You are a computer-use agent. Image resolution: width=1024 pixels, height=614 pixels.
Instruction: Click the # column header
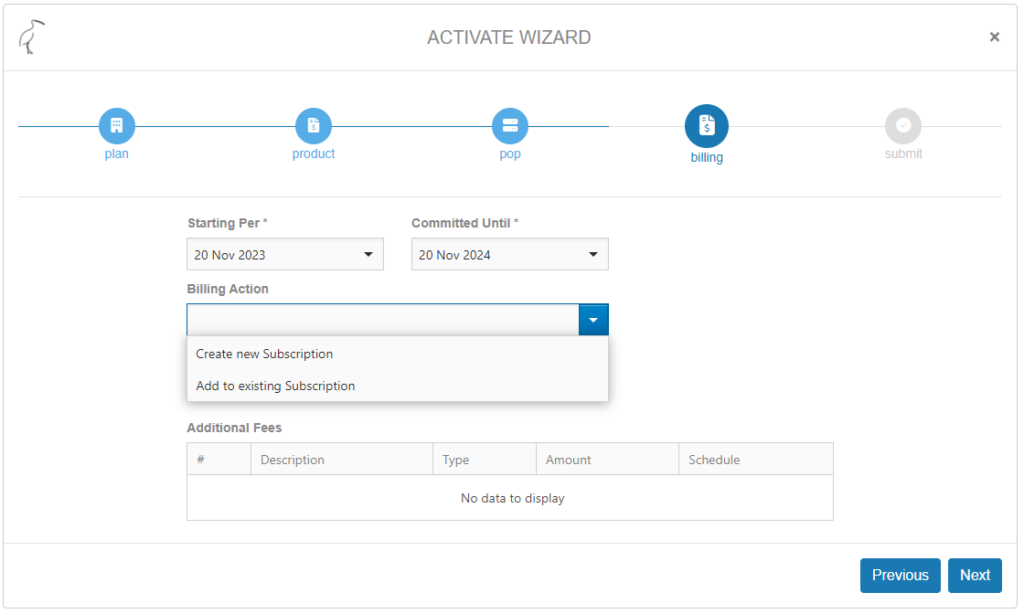click(x=201, y=460)
